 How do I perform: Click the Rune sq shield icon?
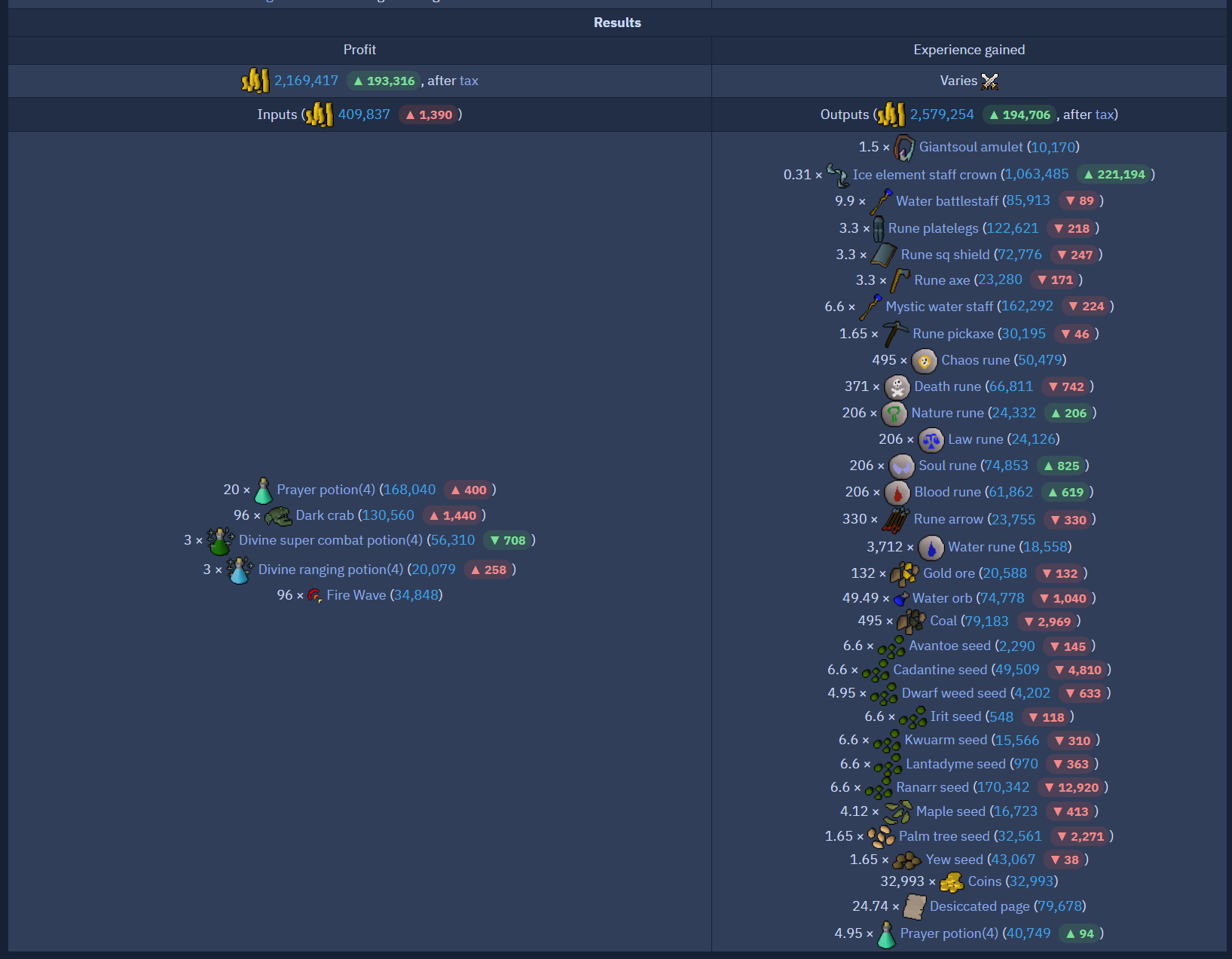tap(884, 255)
